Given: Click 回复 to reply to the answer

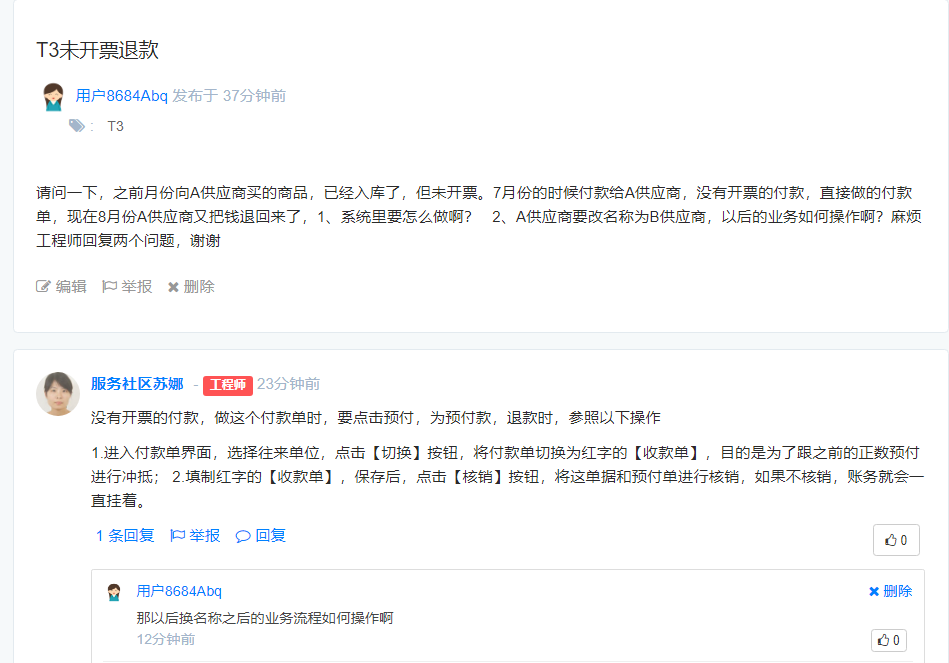Looking at the screenshot, I should pyautogui.click(x=261, y=536).
